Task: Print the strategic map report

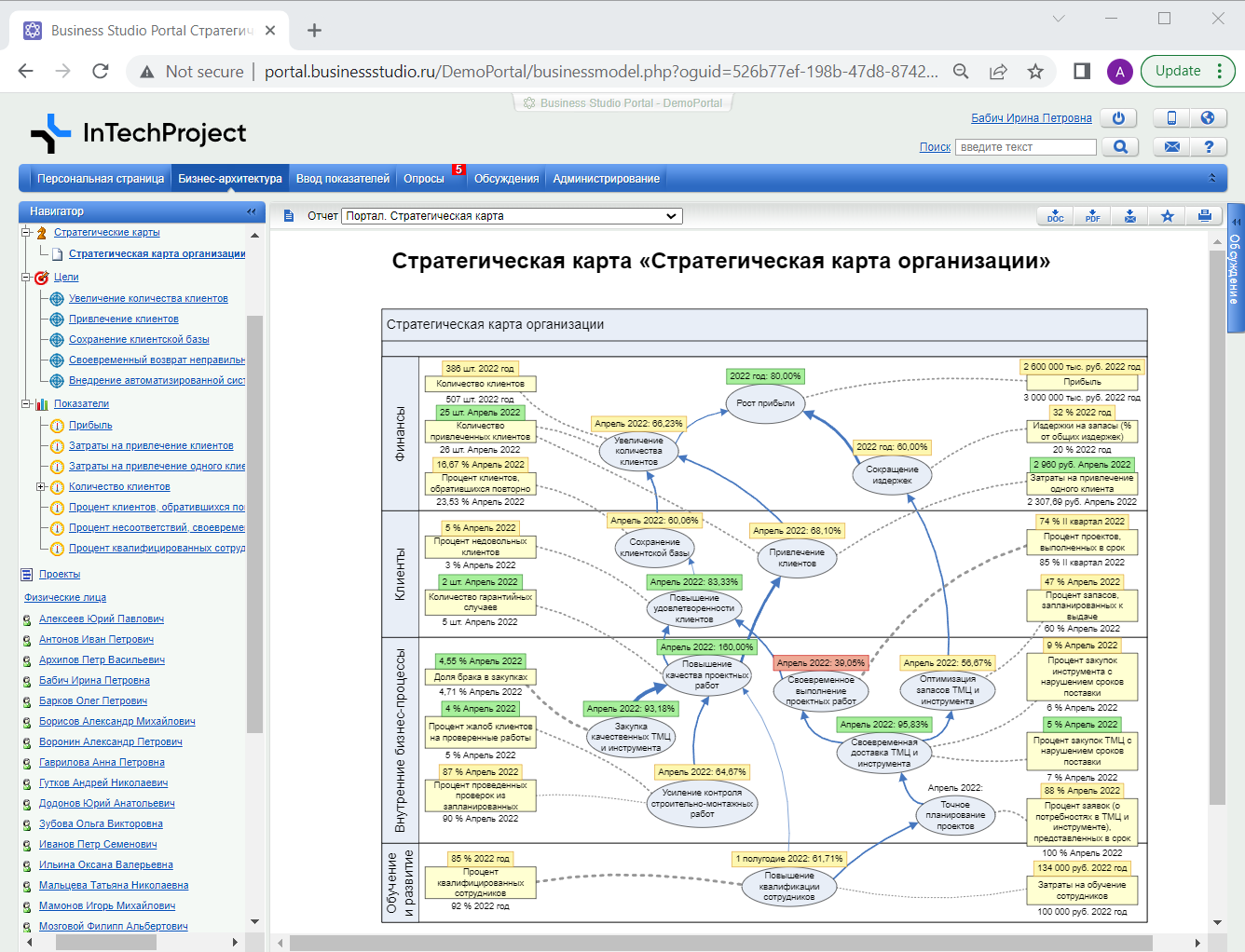Action: pos(1204,216)
